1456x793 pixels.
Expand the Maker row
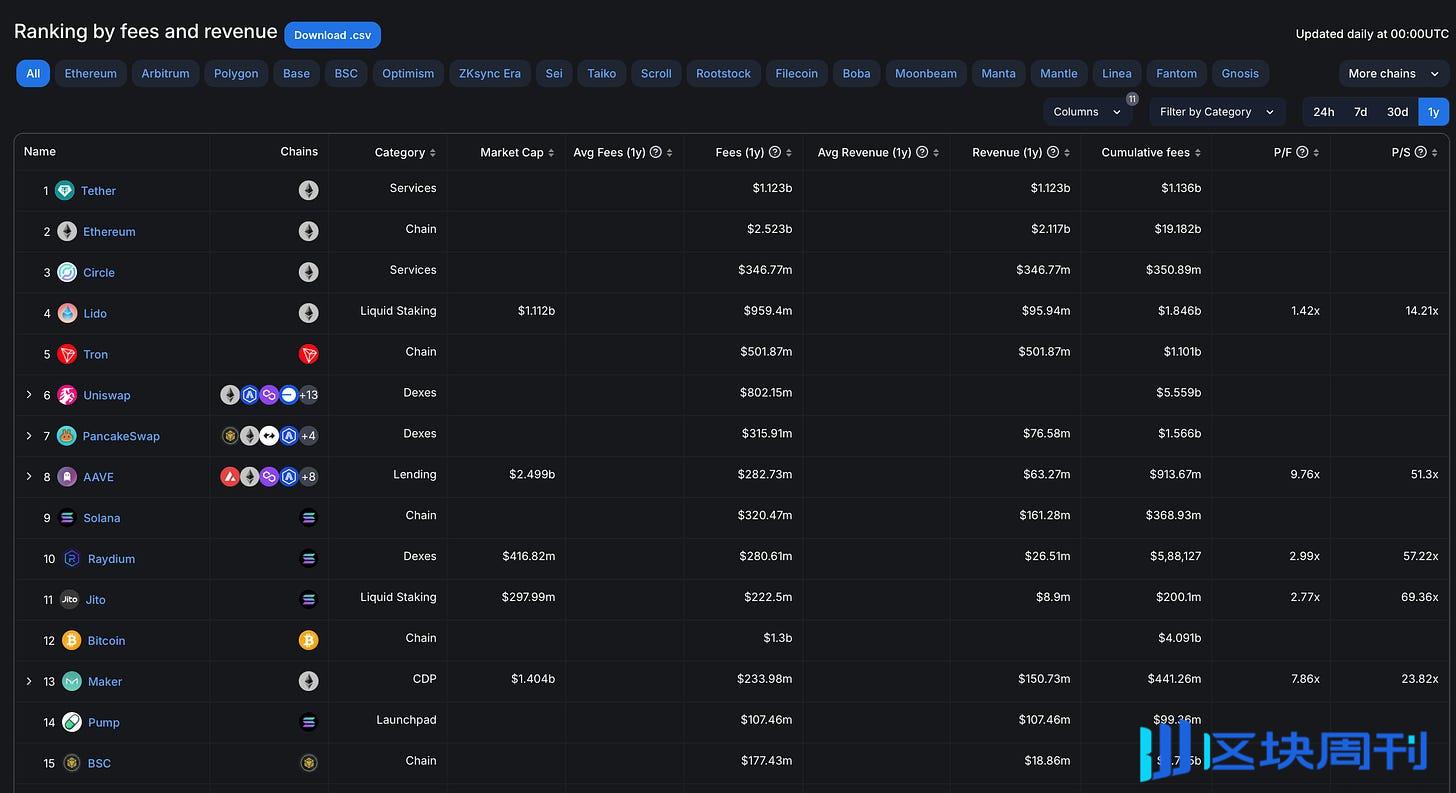pos(29,681)
